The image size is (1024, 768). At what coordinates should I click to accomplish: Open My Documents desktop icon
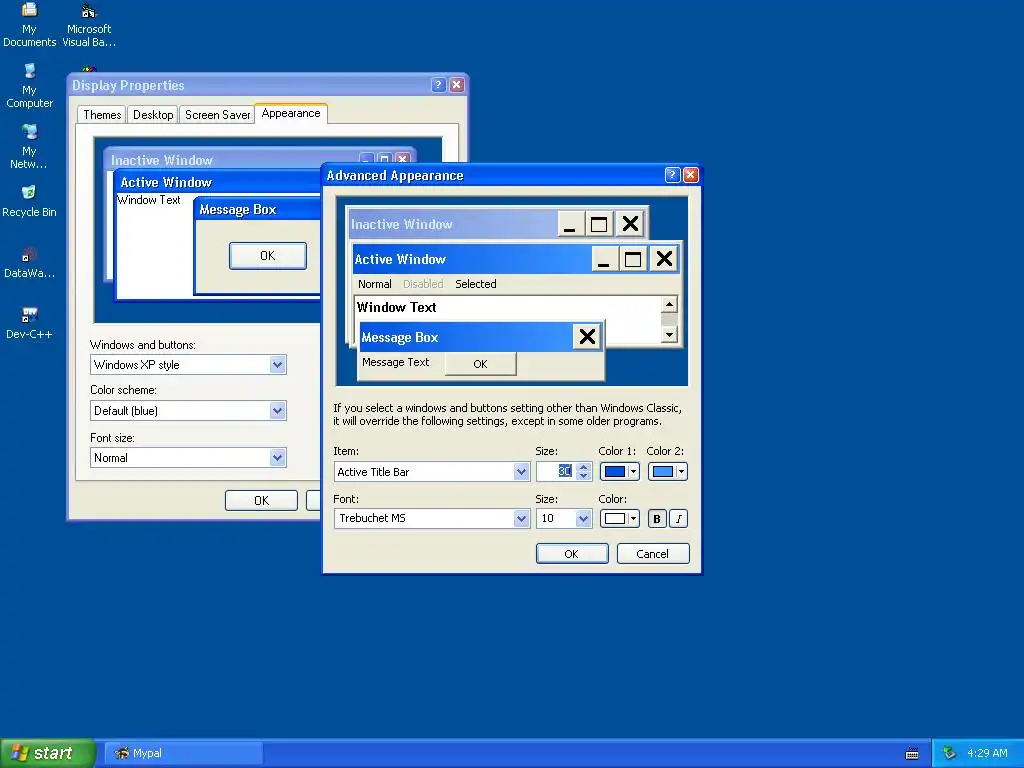click(x=29, y=25)
